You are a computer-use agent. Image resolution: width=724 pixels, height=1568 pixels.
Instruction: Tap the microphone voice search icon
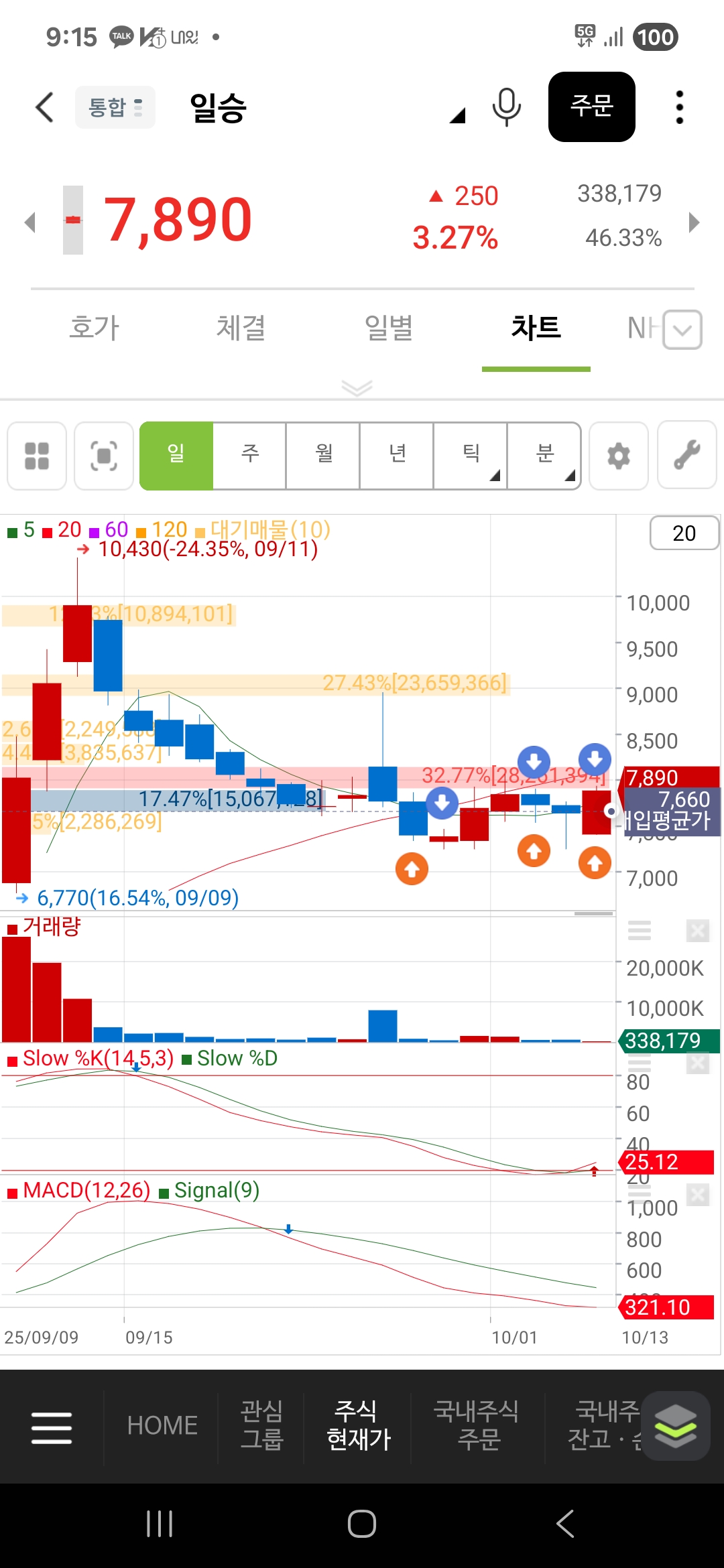coord(506,107)
